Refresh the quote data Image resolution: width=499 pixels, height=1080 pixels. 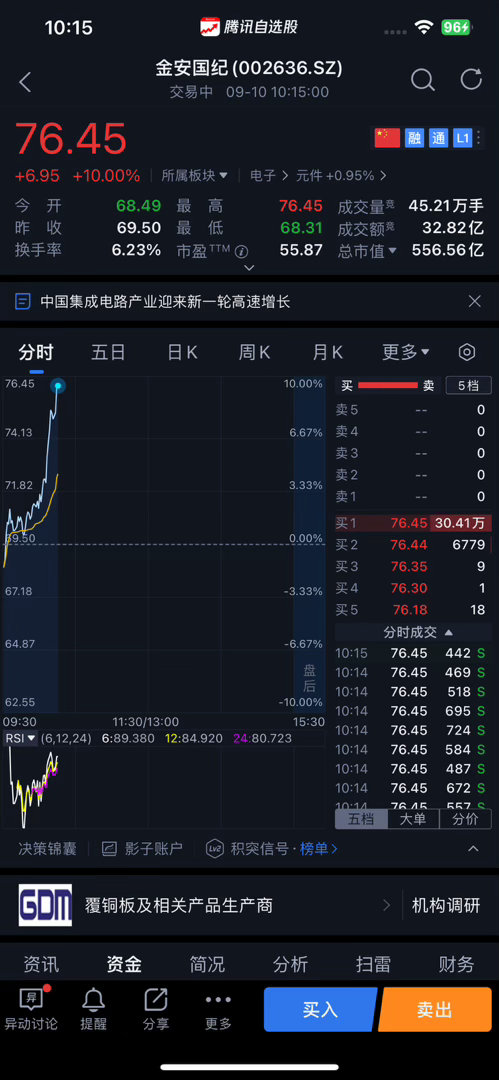[x=471, y=79]
